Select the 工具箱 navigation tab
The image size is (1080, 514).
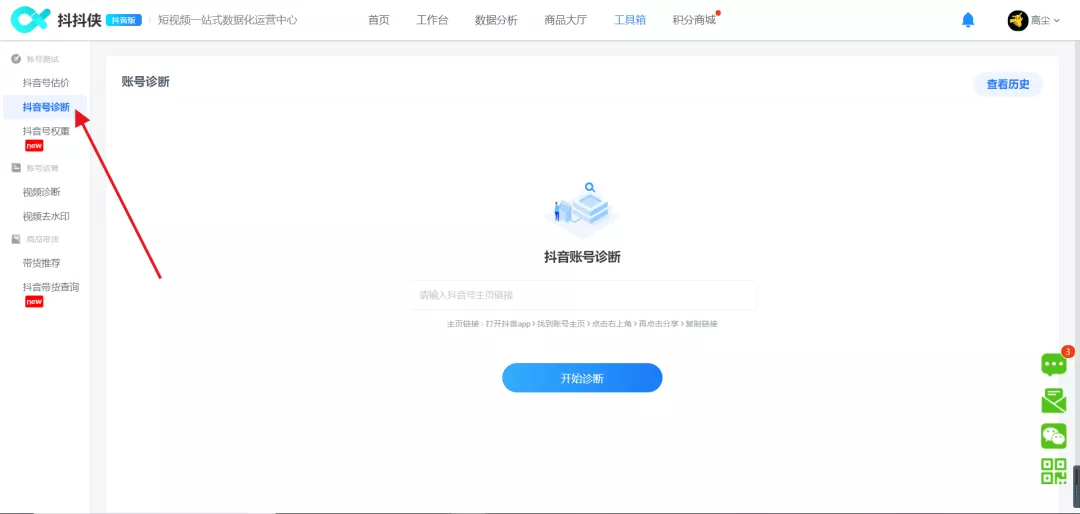[630, 20]
